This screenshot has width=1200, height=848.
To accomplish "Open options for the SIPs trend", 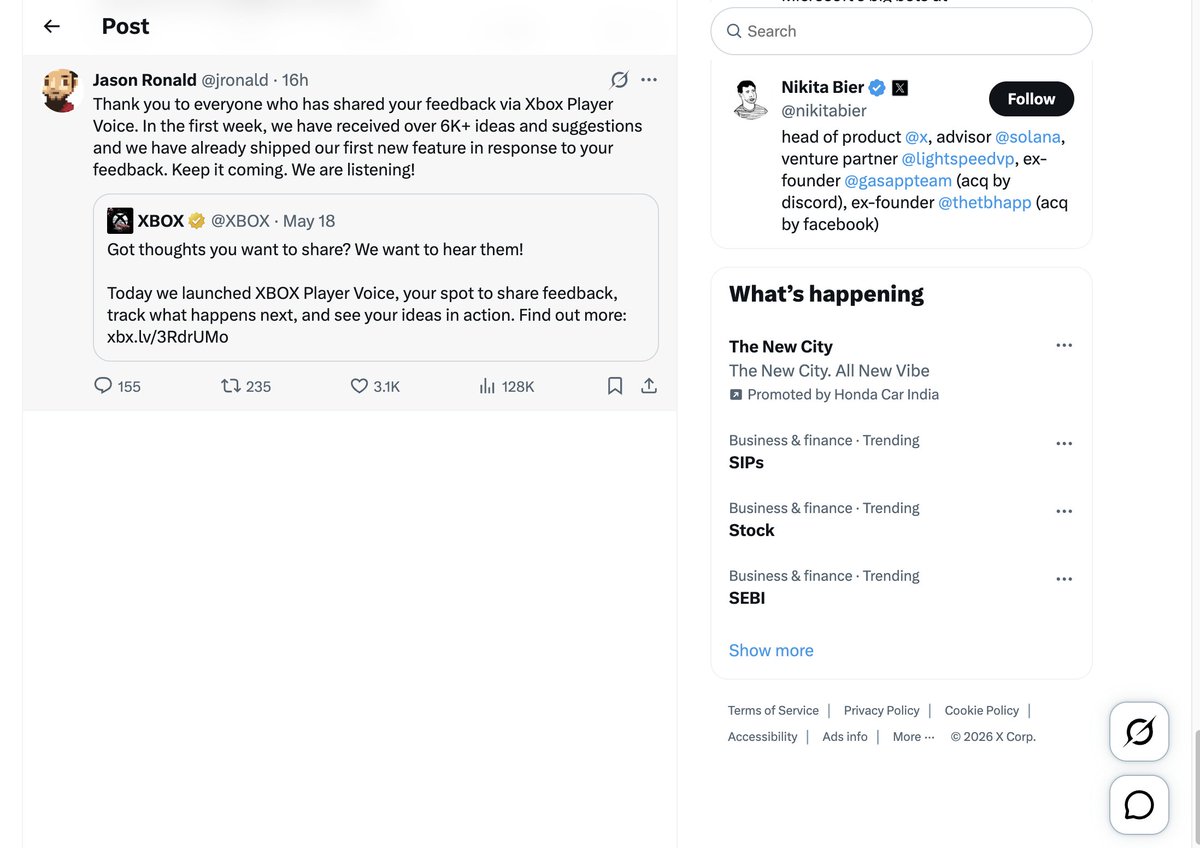I will click(x=1064, y=444).
